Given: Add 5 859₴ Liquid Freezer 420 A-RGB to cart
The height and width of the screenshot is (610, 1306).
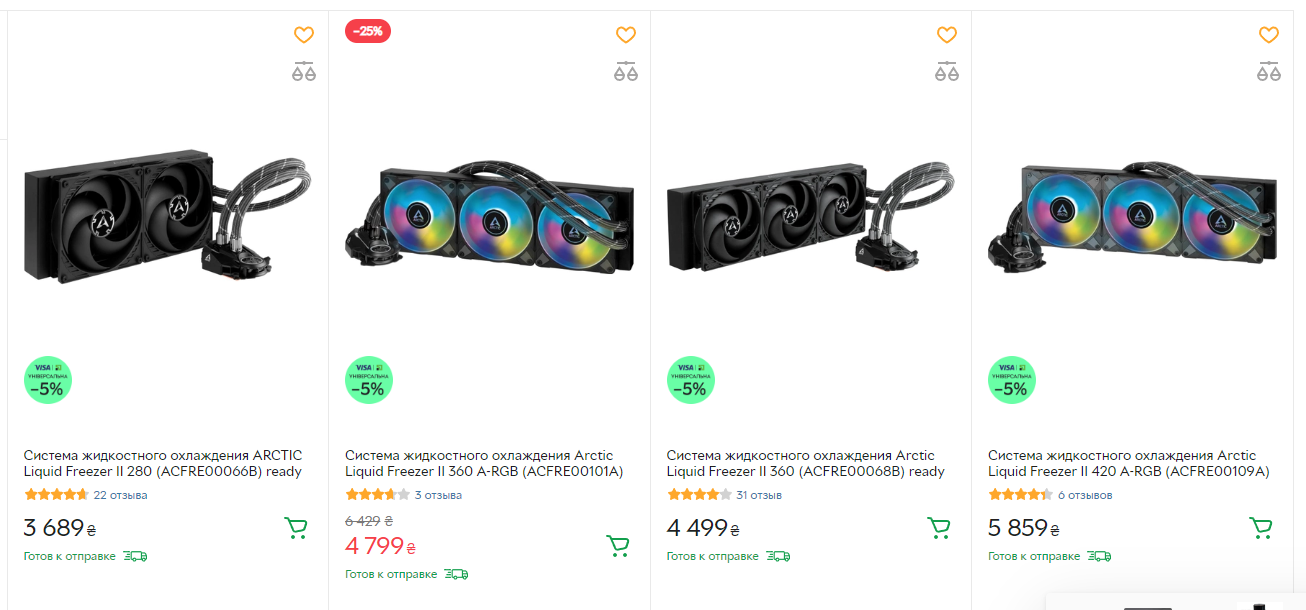Looking at the screenshot, I should click(x=1260, y=528).
